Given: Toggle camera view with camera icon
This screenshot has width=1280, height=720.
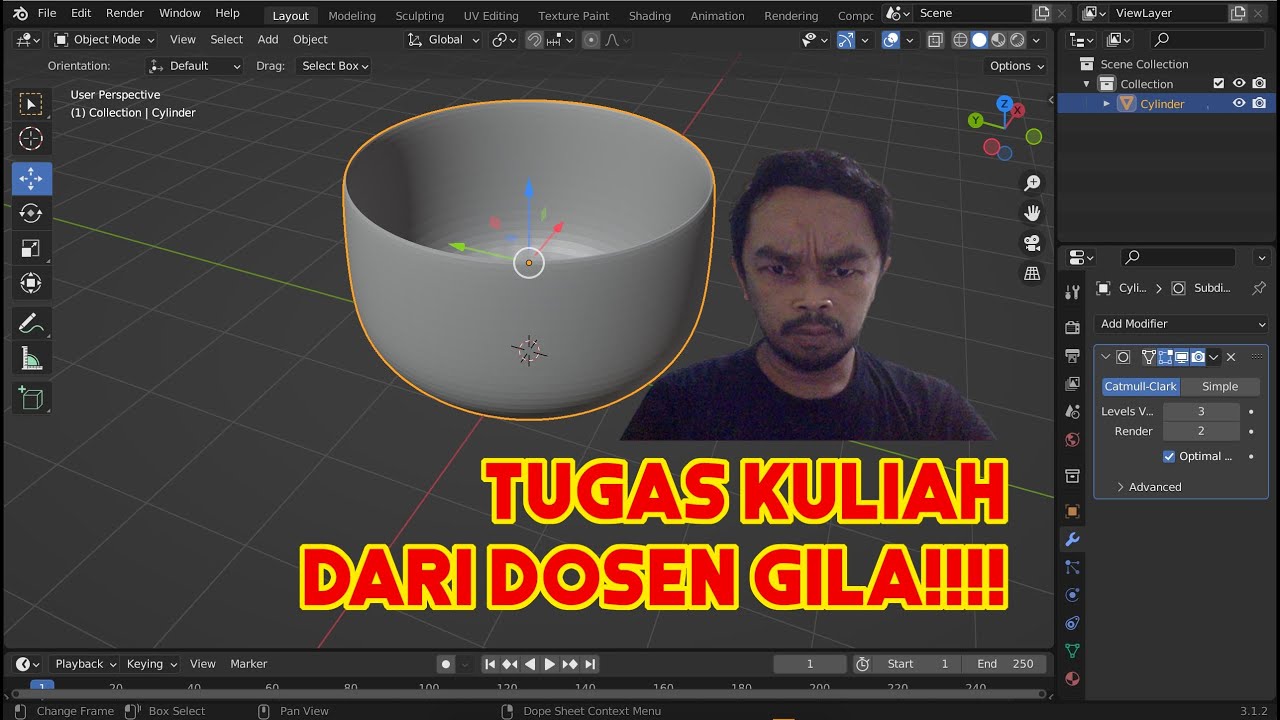Looking at the screenshot, I should [1032, 243].
